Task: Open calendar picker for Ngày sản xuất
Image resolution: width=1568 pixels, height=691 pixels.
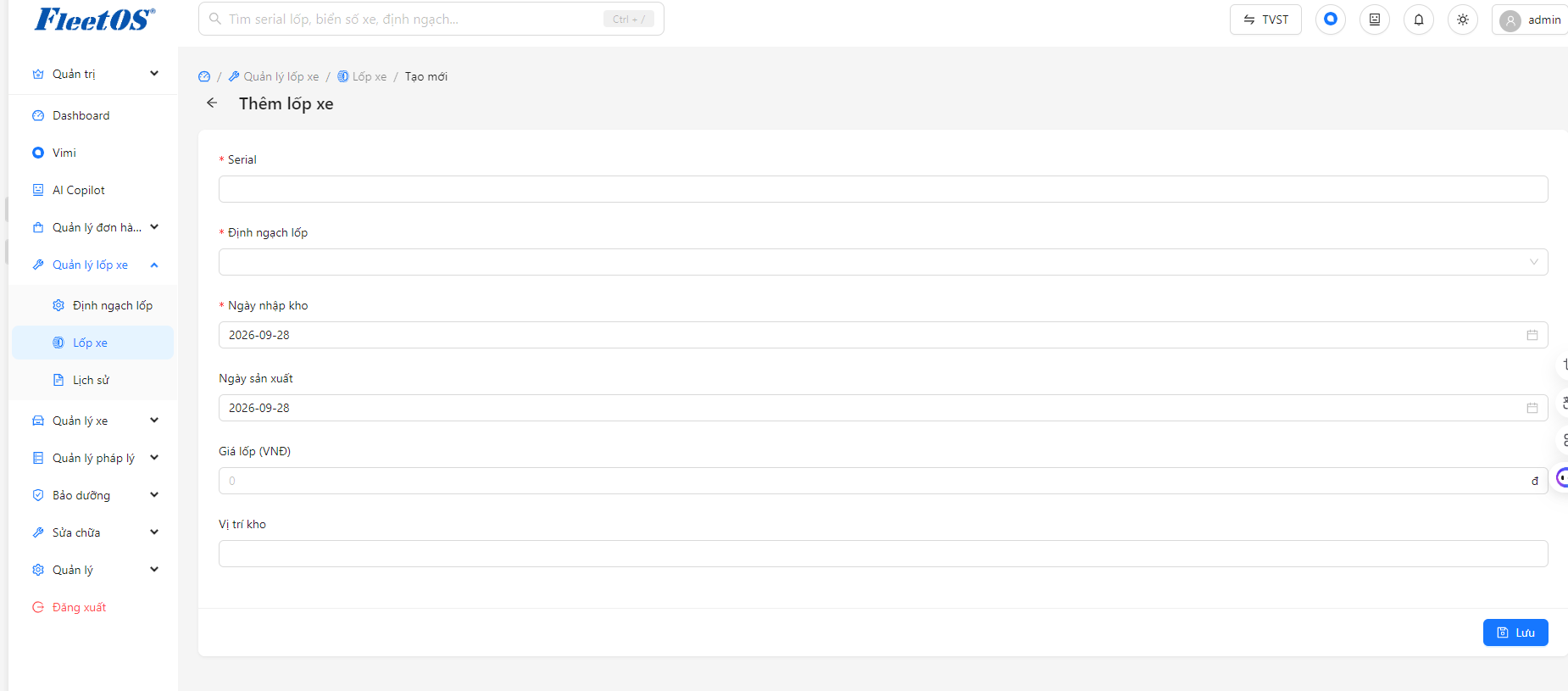Action: tap(1532, 408)
